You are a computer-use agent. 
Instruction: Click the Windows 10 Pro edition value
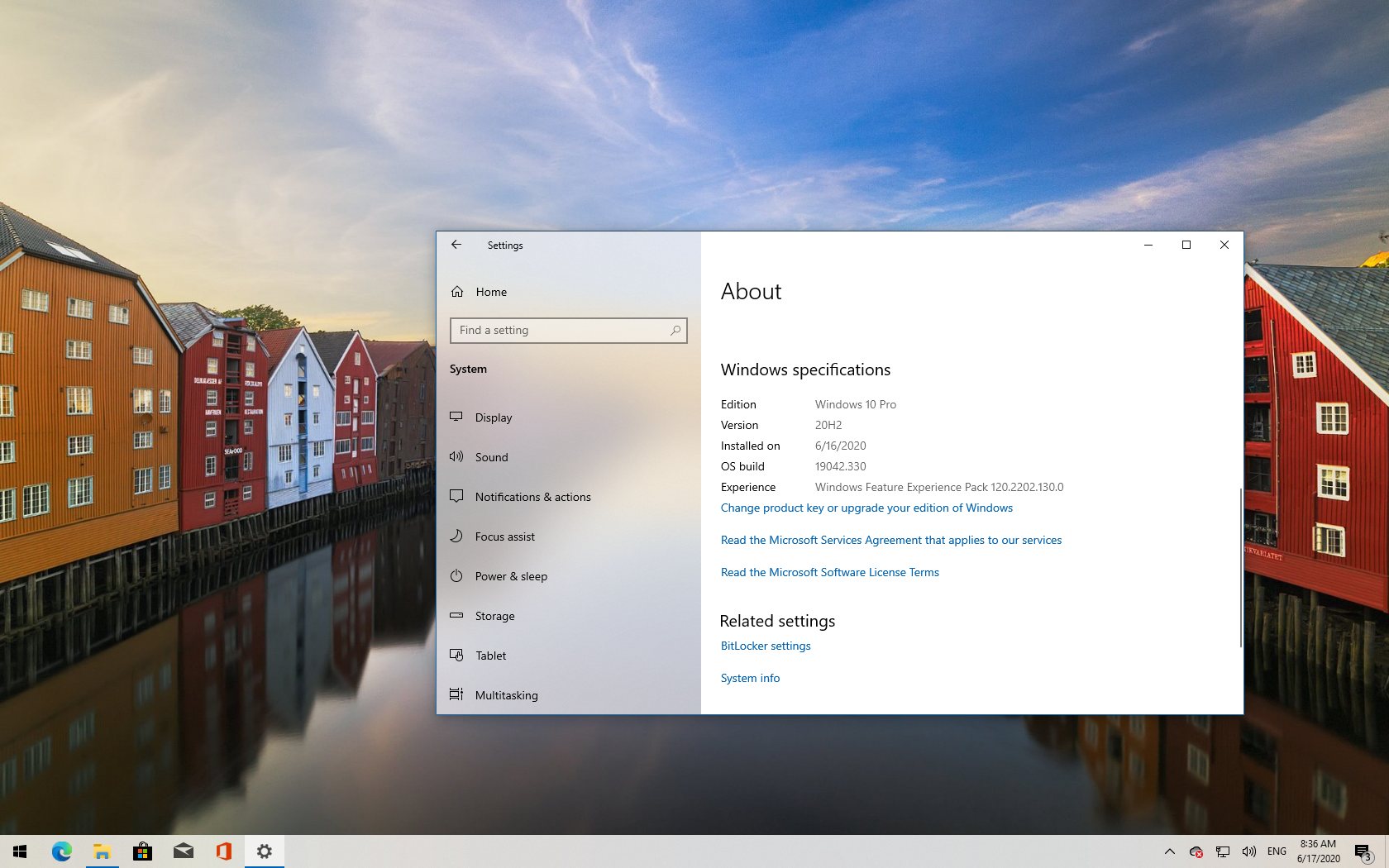coord(856,404)
